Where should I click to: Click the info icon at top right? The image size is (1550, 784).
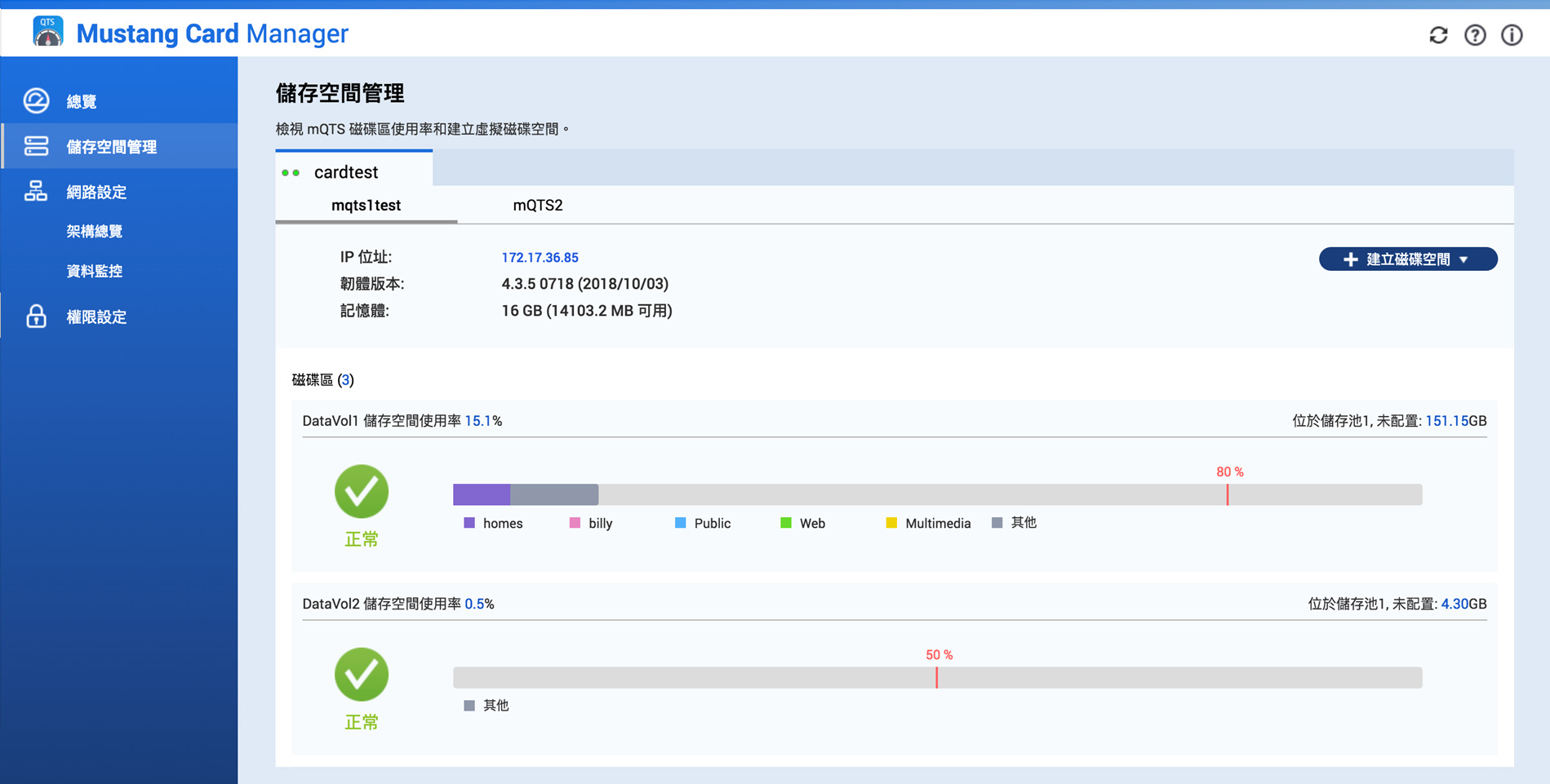(x=1512, y=35)
